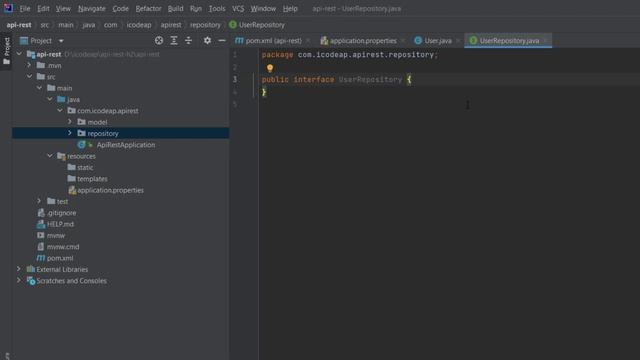The width and height of the screenshot is (640, 360).
Task: Click Scratches and Consoles icon
Action: click(x=31, y=281)
